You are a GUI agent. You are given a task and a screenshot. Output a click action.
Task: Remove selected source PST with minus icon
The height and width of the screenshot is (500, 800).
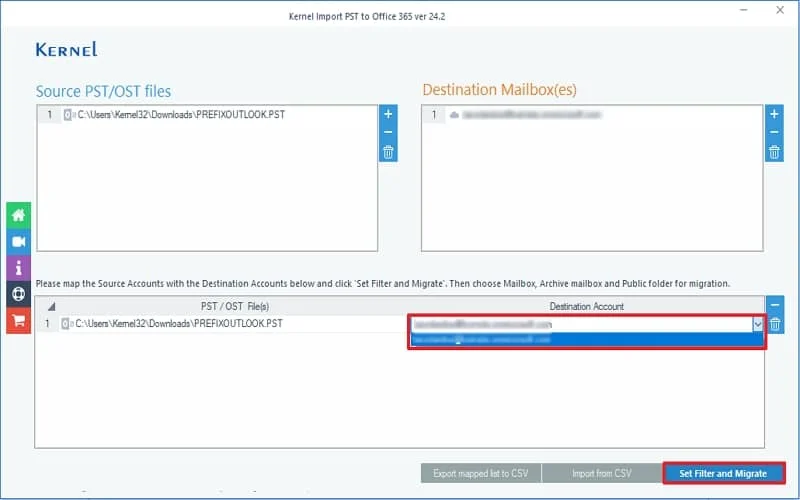point(388,132)
